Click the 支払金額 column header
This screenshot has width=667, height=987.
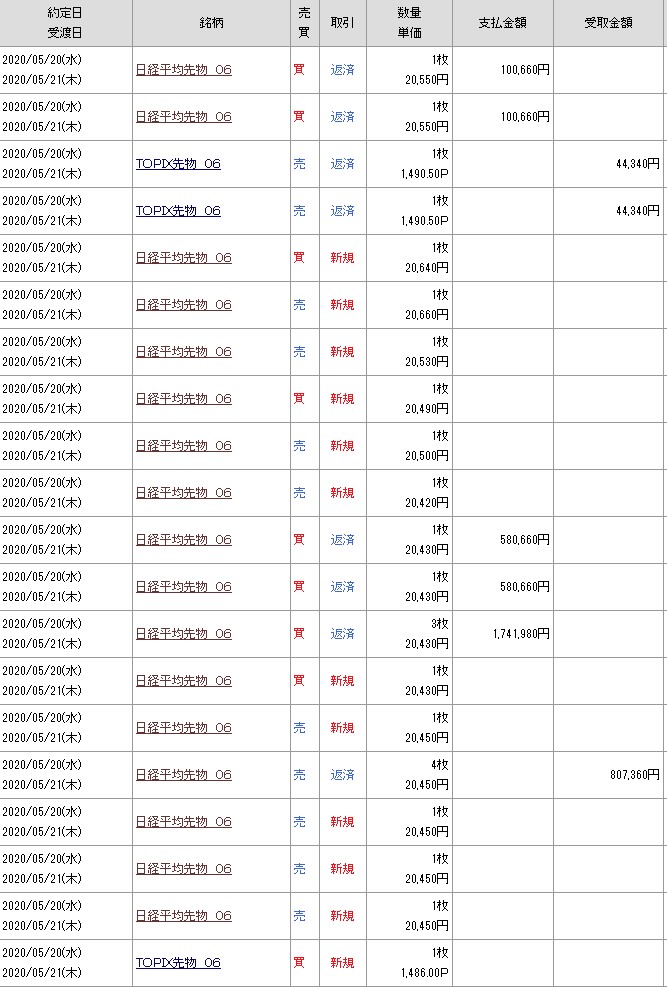502,22
